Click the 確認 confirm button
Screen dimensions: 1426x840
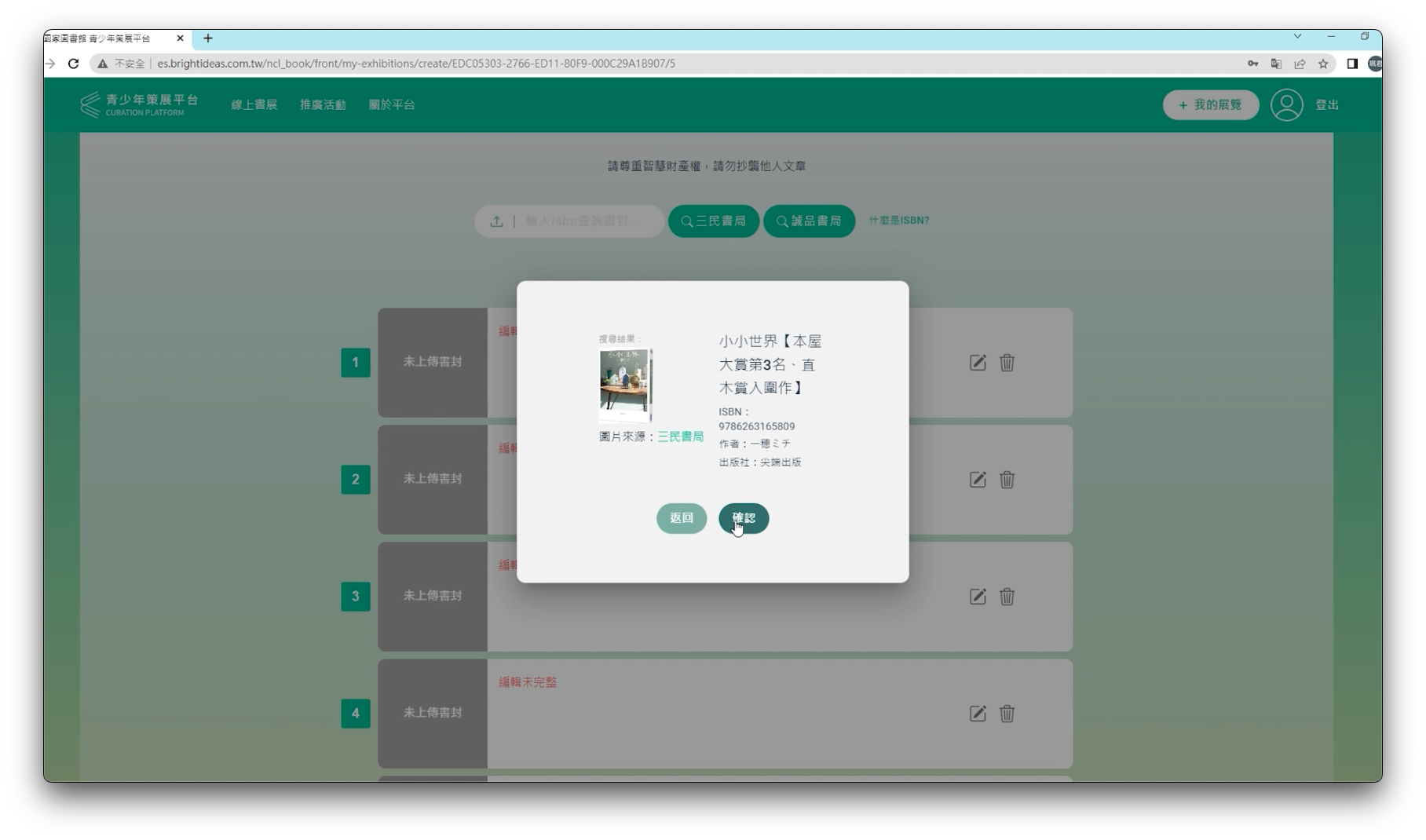pos(743,518)
